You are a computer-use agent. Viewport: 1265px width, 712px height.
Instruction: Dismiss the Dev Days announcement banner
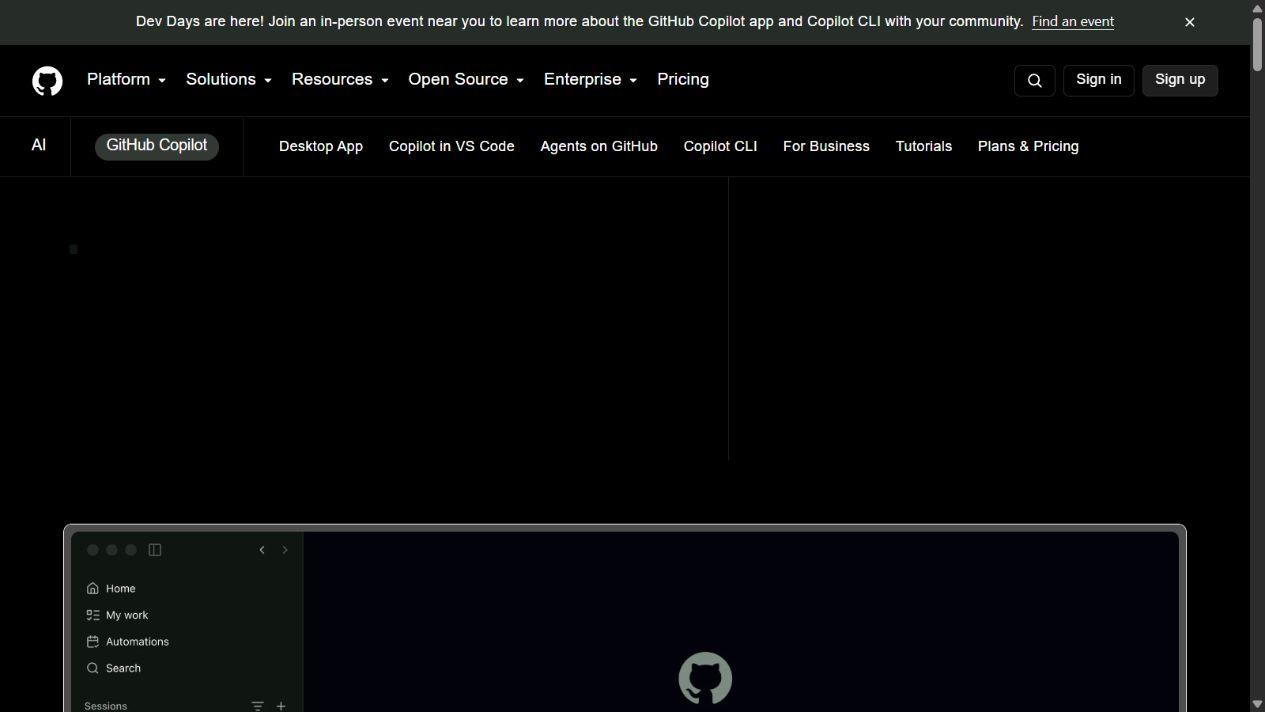[1190, 22]
